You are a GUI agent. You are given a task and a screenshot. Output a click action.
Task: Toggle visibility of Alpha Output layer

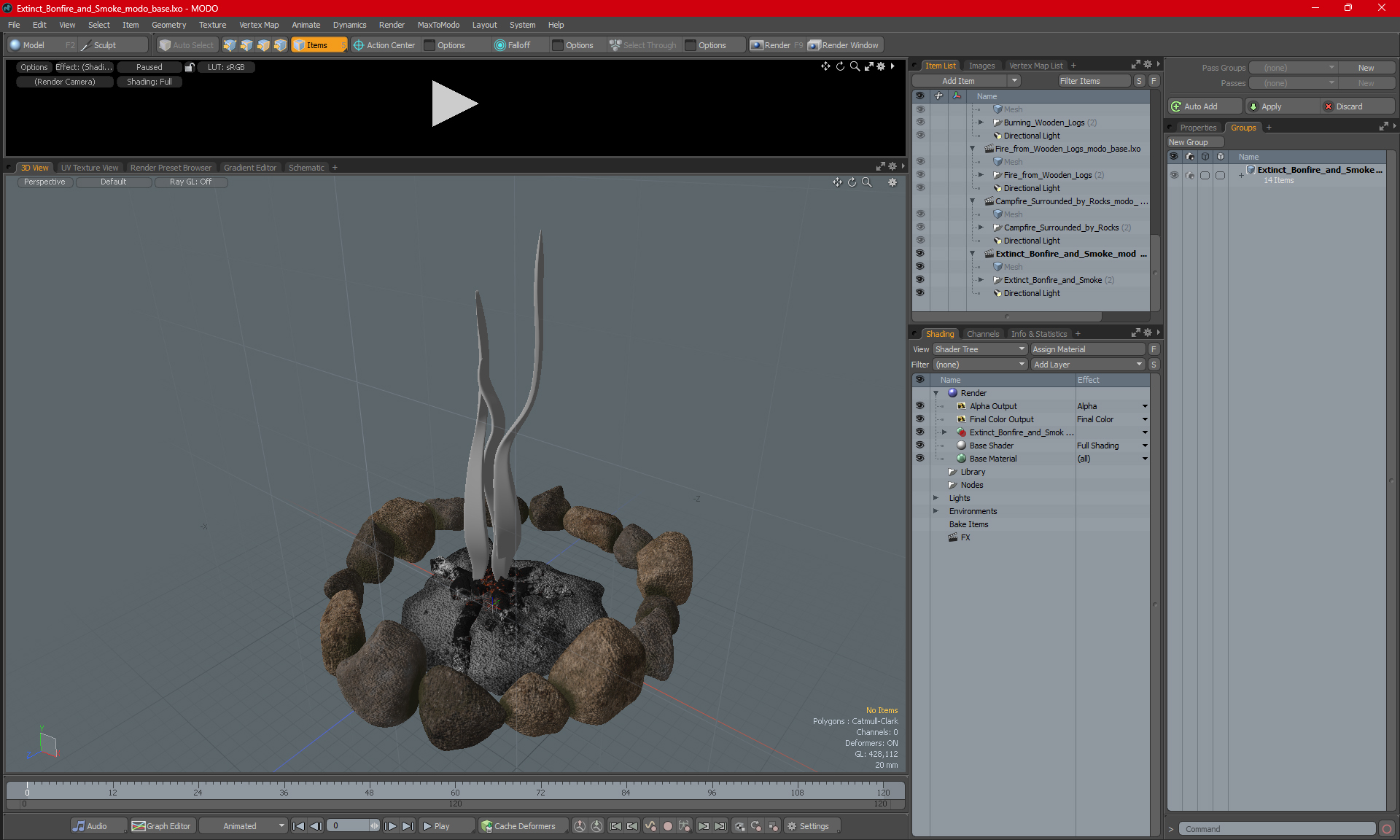(920, 406)
